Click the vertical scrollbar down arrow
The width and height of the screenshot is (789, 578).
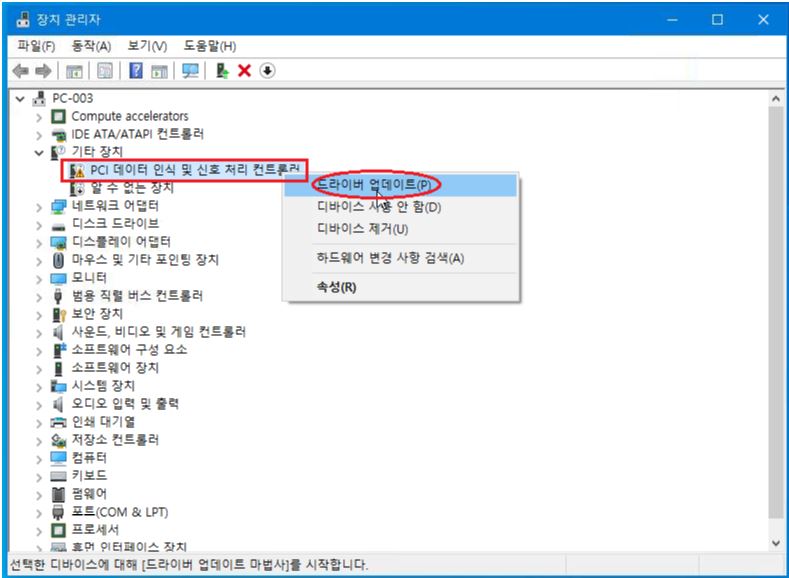point(777,541)
